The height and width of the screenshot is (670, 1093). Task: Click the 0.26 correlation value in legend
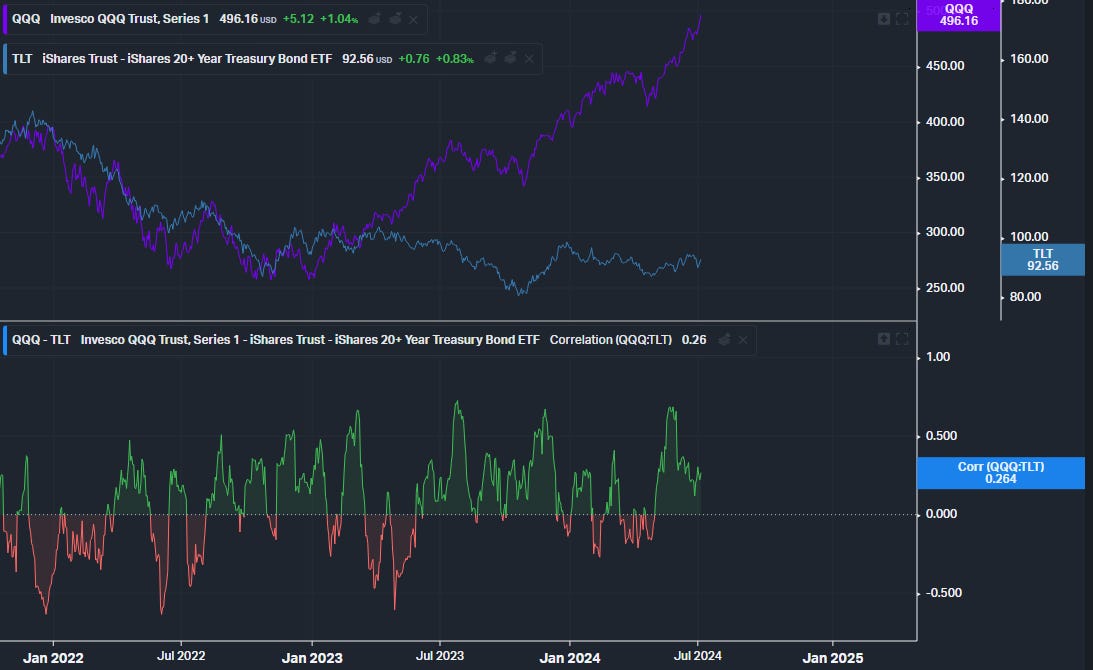click(x=694, y=340)
